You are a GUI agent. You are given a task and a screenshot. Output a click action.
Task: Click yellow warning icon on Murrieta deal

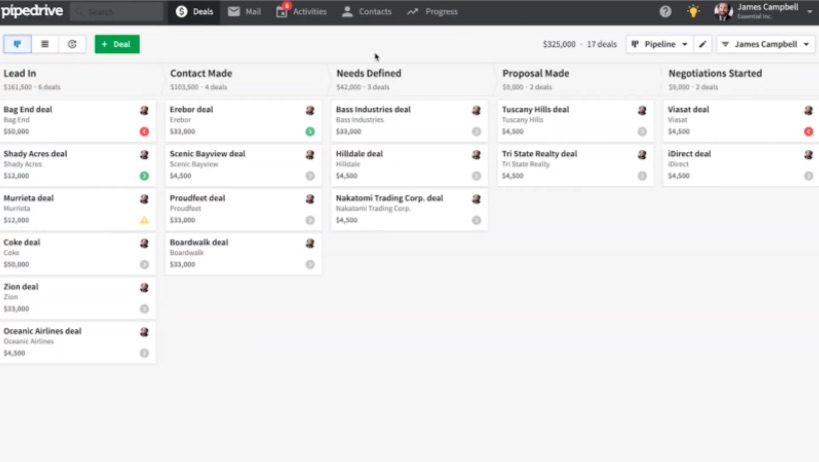pos(144,220)
